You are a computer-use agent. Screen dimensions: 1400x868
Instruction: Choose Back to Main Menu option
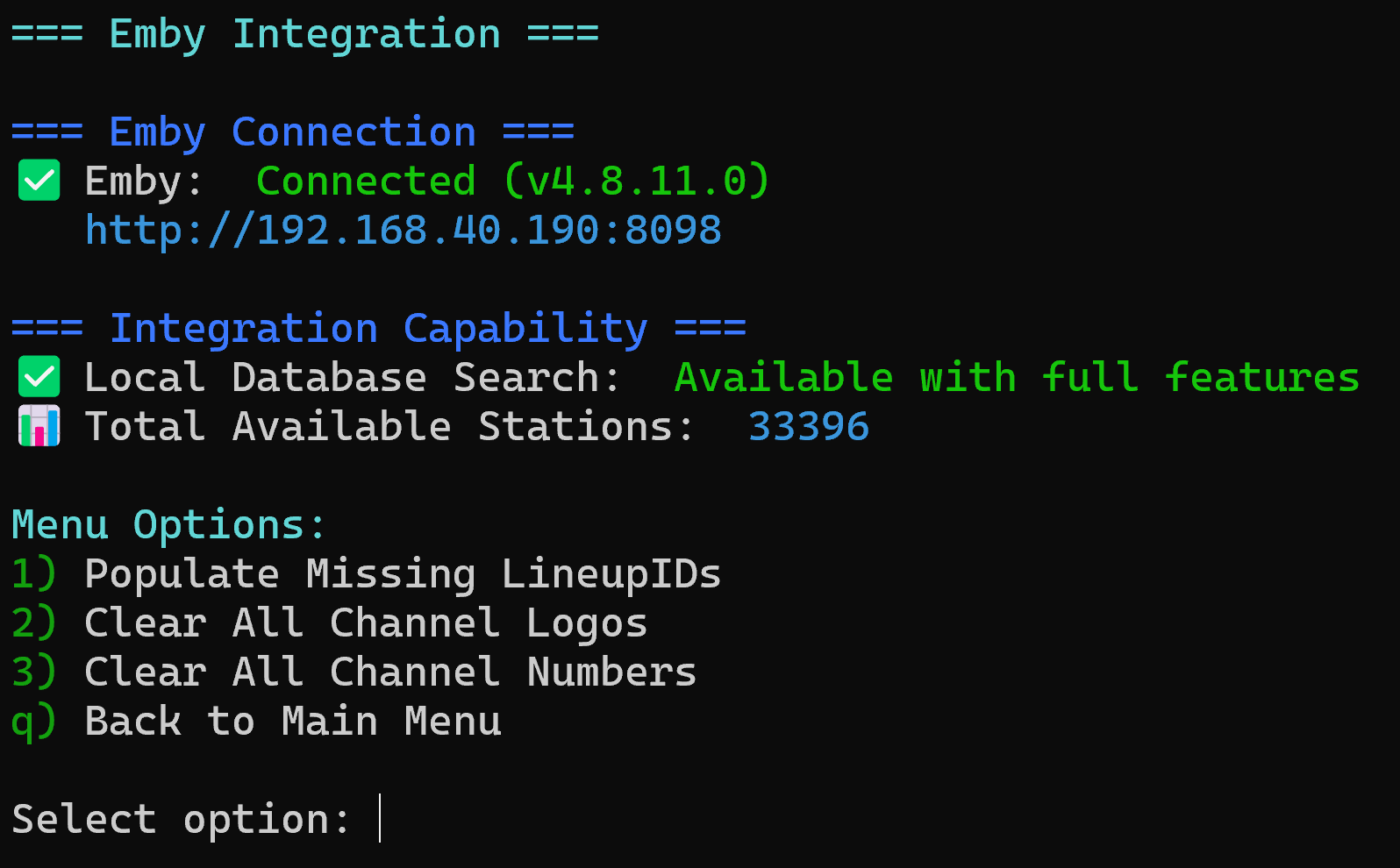[293, 722]
